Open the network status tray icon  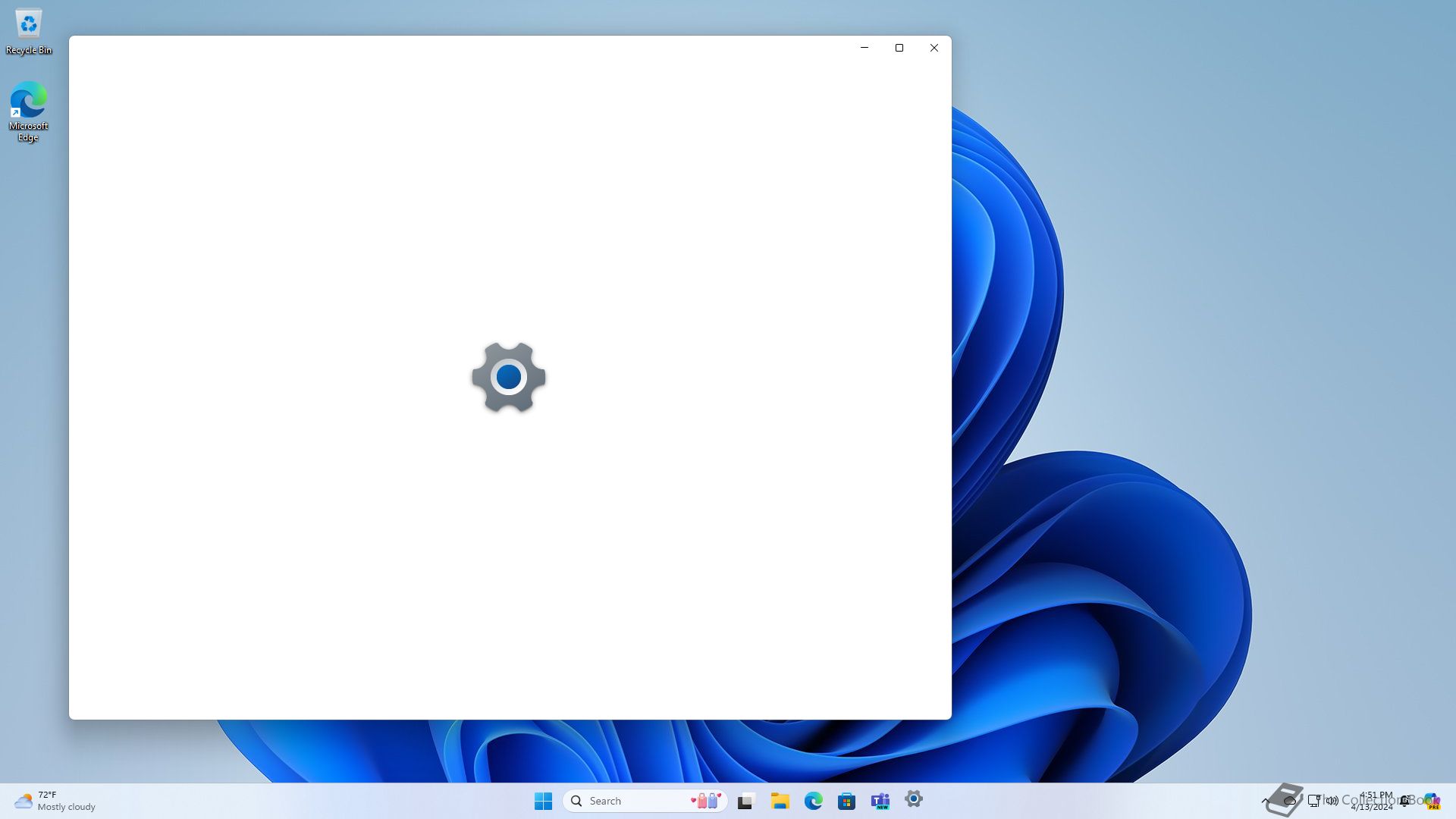pyautogui.click(x=1313, y=801)
